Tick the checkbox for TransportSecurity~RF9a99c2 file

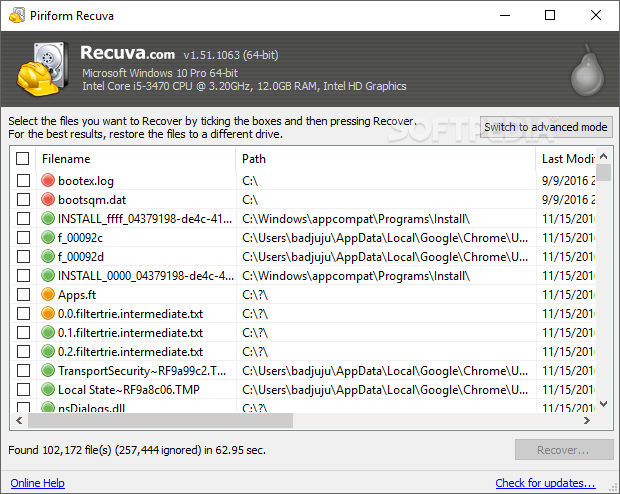pyautogui.click(x=23, y=370)
